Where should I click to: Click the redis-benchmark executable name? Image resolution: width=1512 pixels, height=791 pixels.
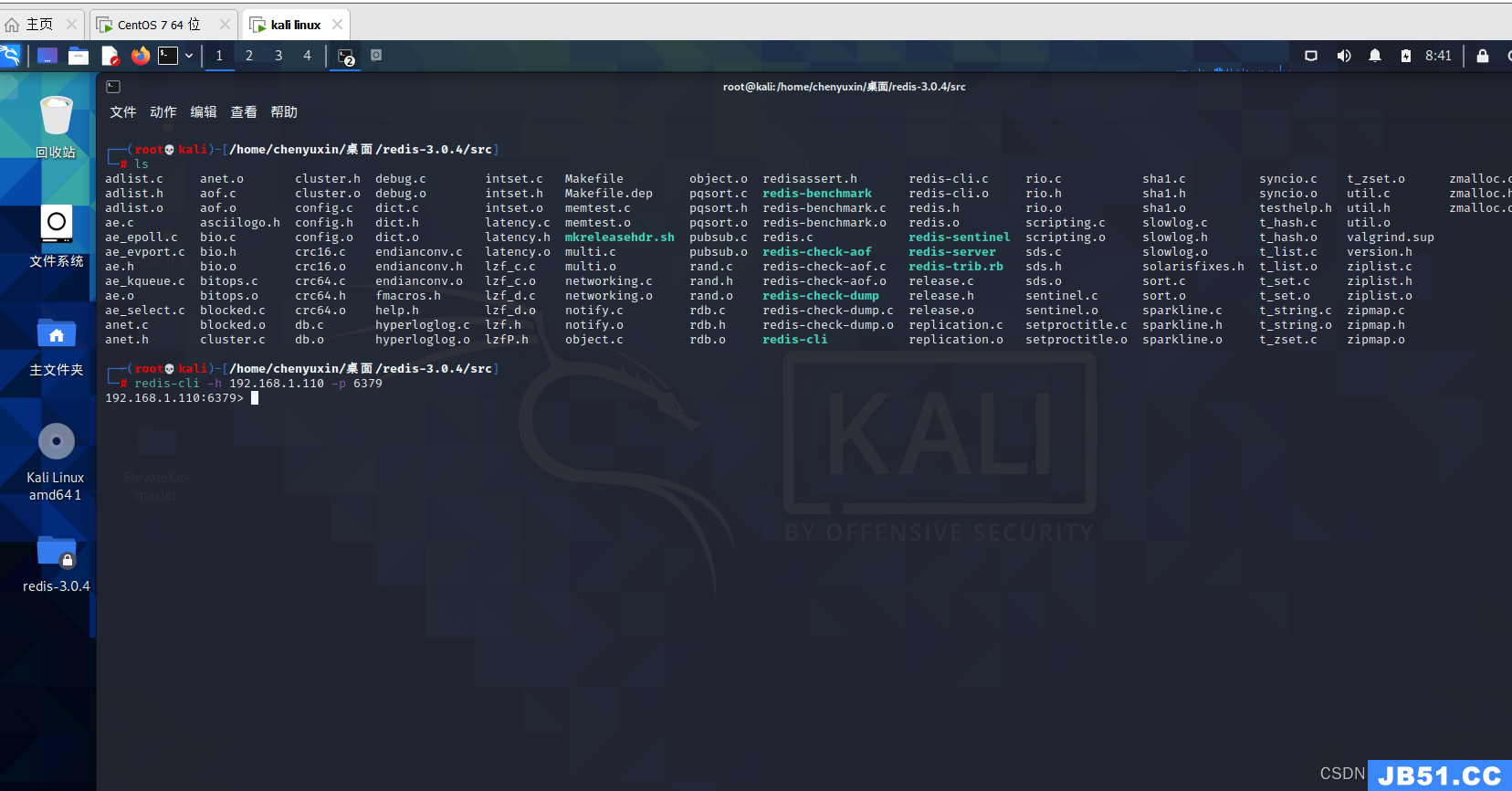click(x=817, y=194)
